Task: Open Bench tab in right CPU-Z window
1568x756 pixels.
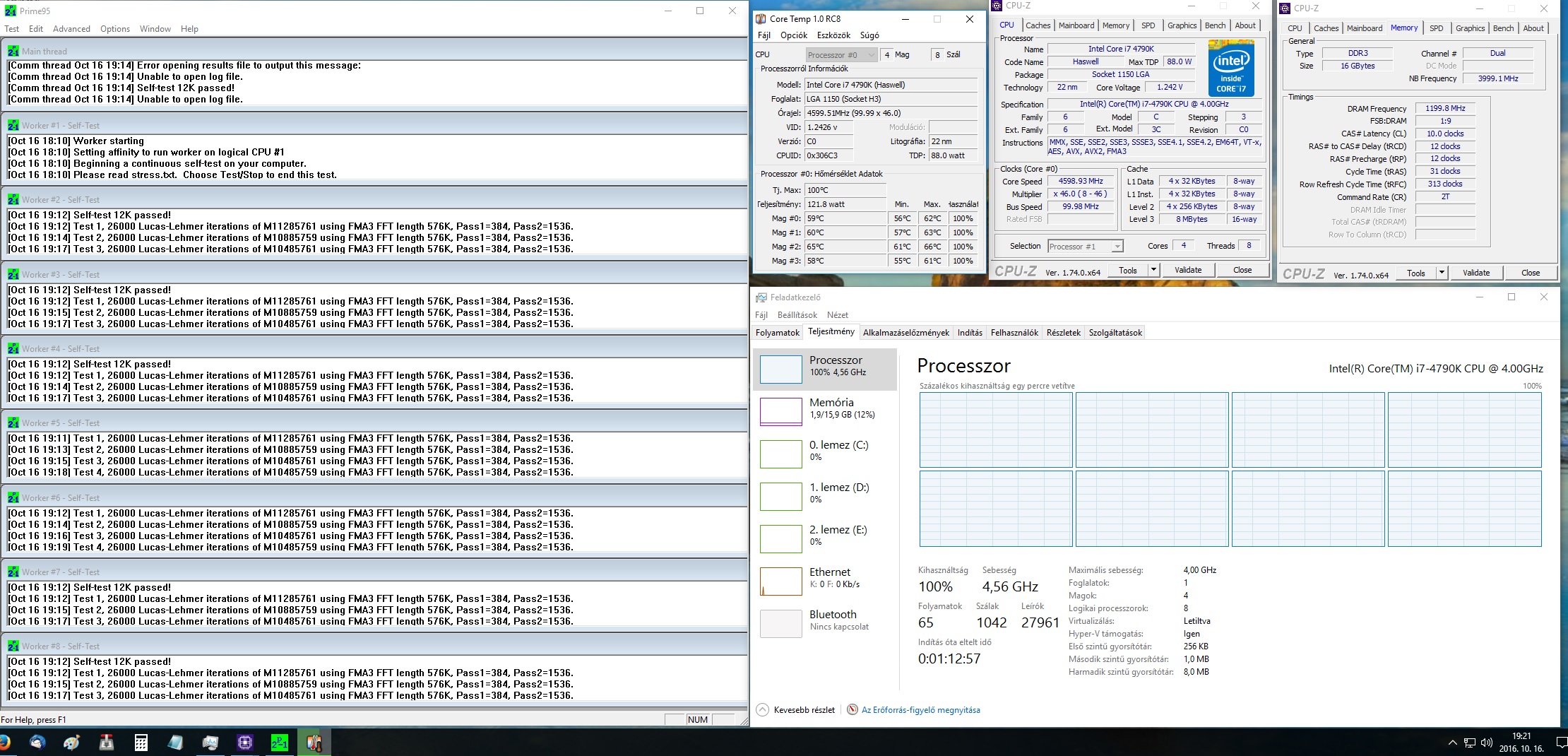Action: [x=1504, y=28]
